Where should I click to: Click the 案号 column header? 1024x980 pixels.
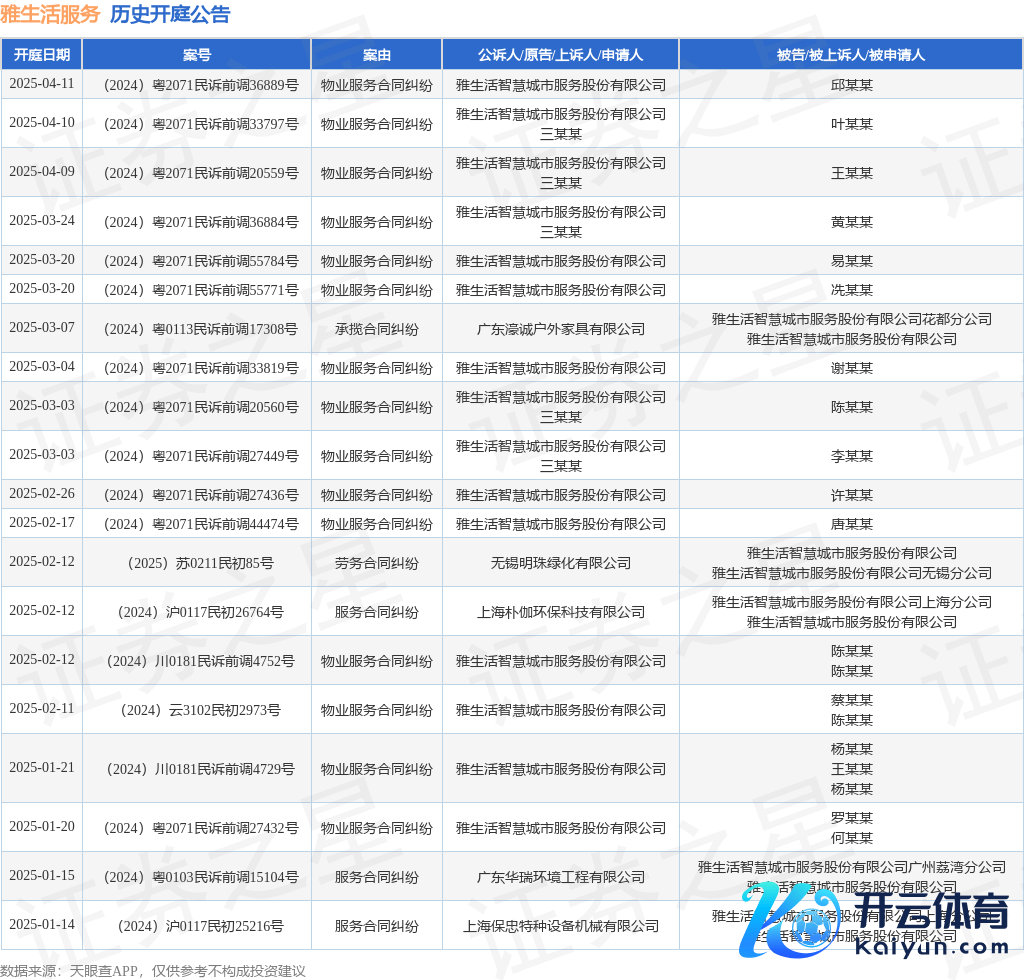197,55
